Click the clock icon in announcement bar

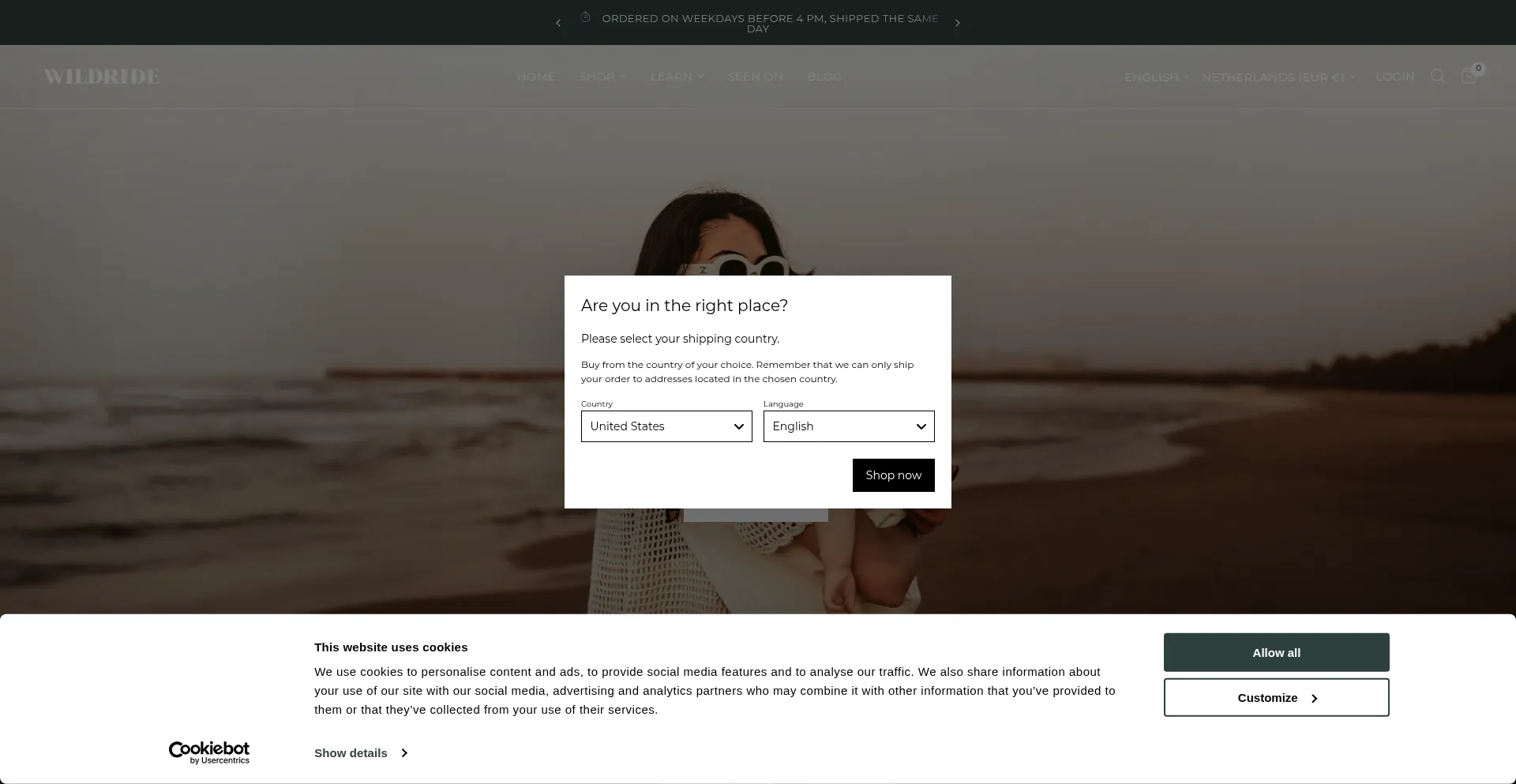(585, 17)
